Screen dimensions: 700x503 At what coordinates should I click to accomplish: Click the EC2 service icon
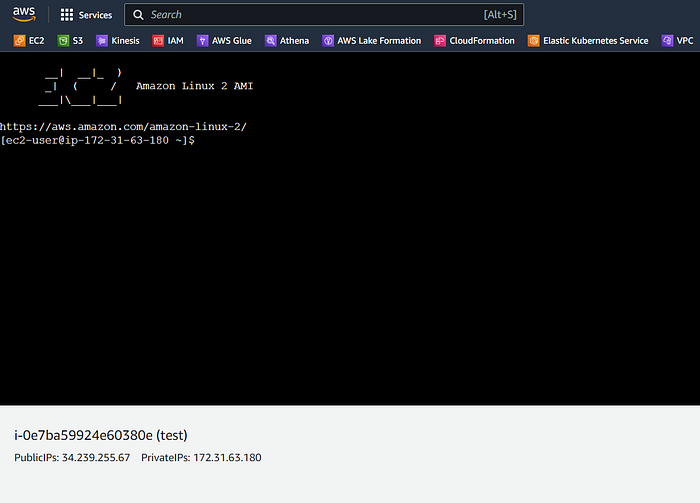(19, 41)
